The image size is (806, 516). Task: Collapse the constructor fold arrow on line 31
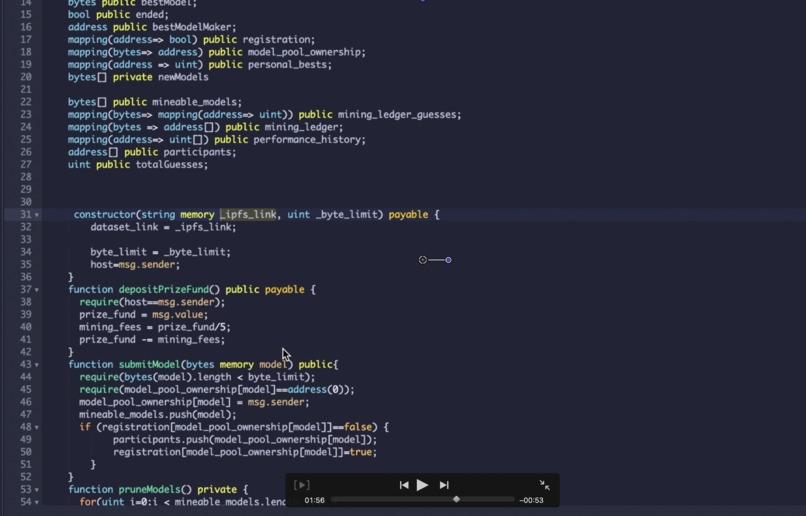coord(37,215)
